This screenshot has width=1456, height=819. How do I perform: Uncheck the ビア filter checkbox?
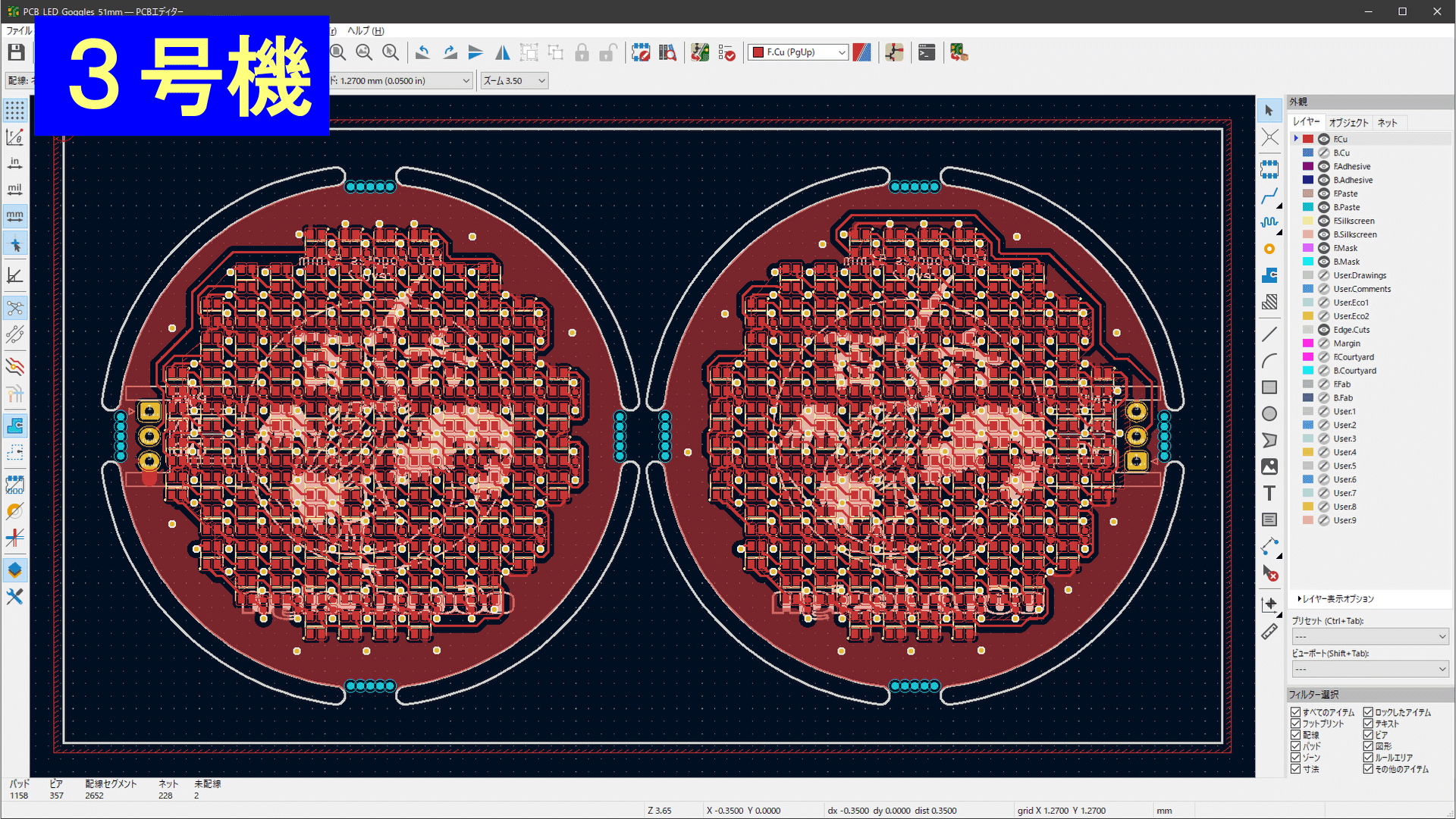[x=1368, y=735]
